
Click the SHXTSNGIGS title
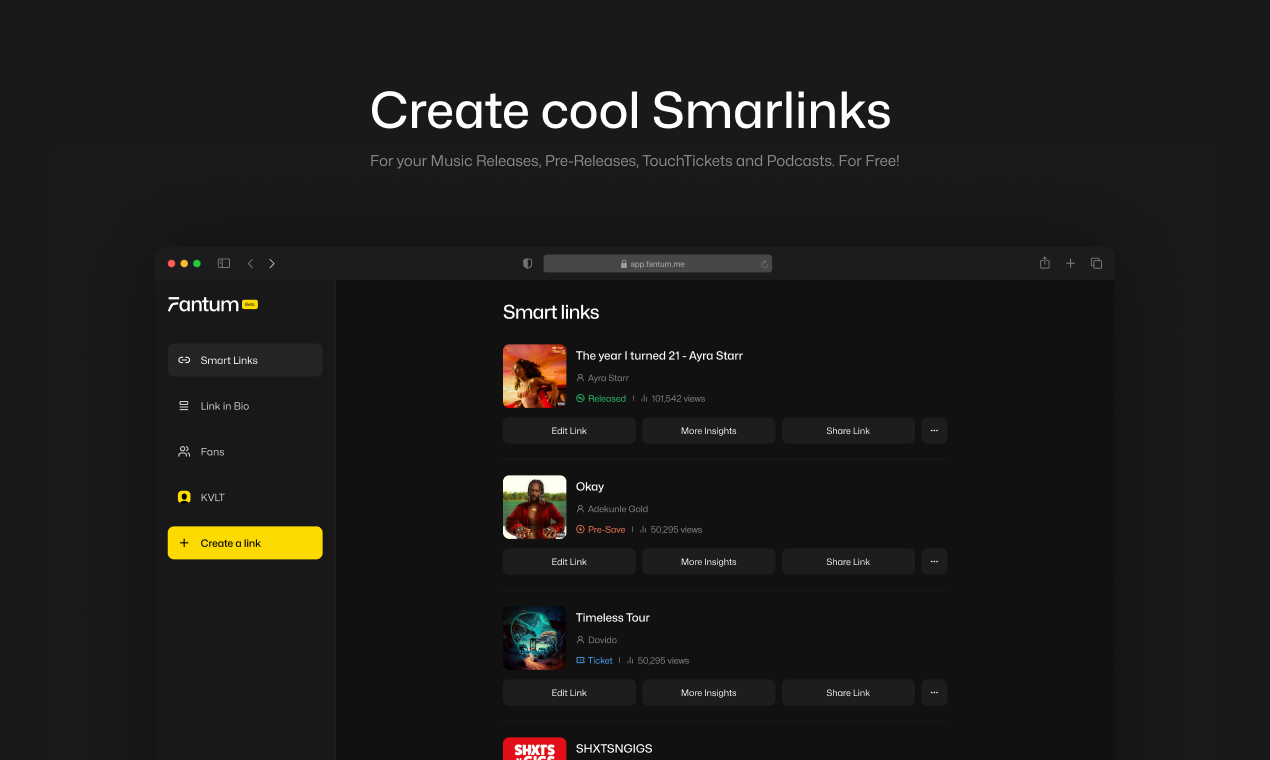[614, 748]
